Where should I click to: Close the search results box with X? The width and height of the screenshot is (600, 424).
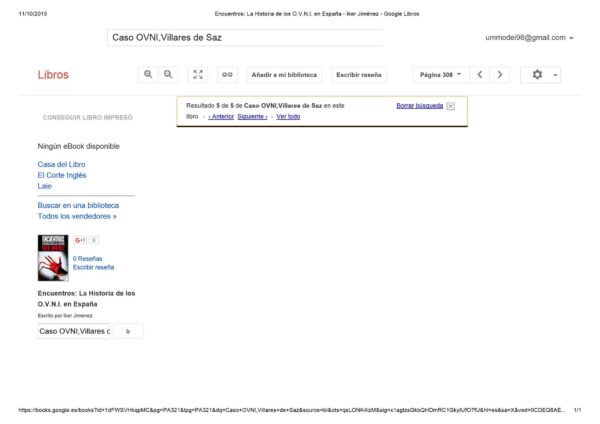(x=451, y=106)
